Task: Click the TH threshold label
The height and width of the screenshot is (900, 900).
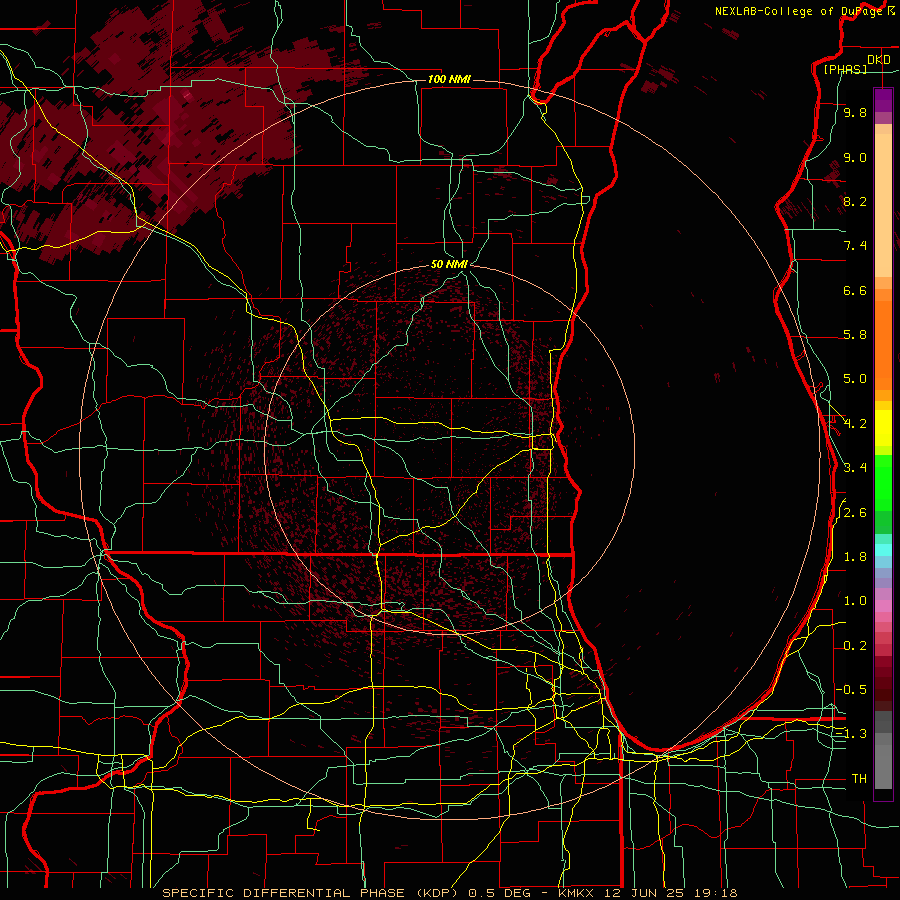Action: coord(859,779)
